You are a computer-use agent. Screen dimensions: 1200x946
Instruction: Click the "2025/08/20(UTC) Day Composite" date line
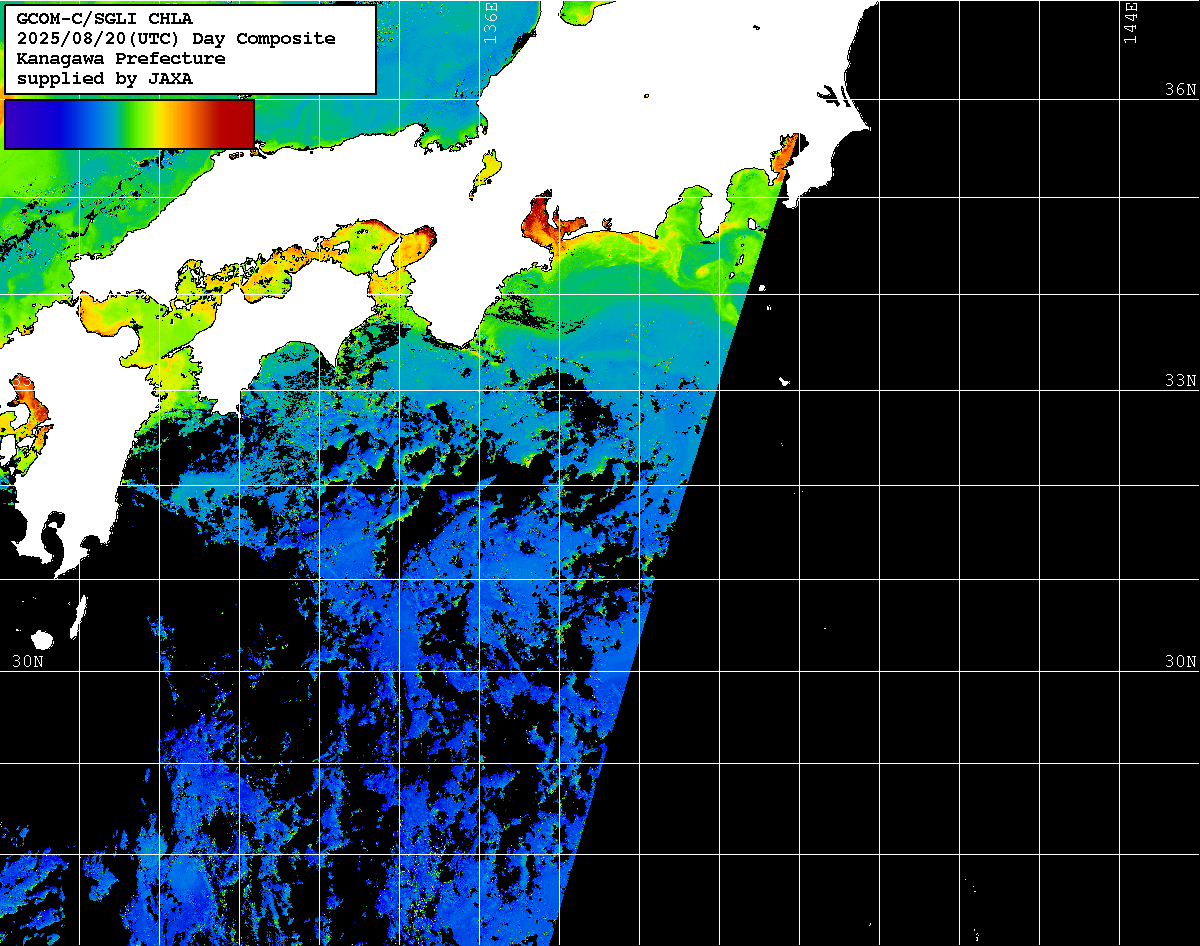click(x=176, y=38)
